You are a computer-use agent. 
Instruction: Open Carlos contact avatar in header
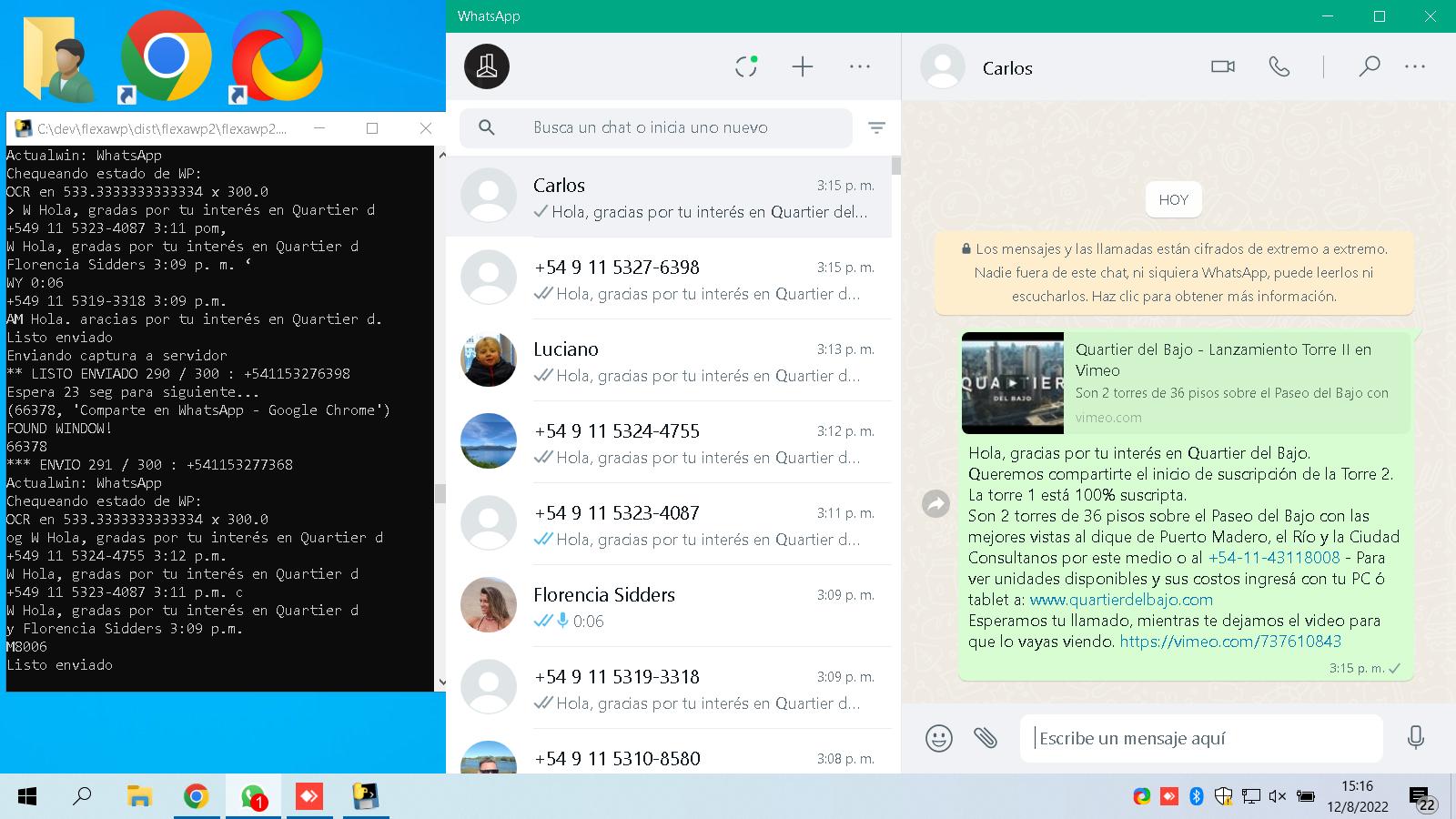(943, 66)
